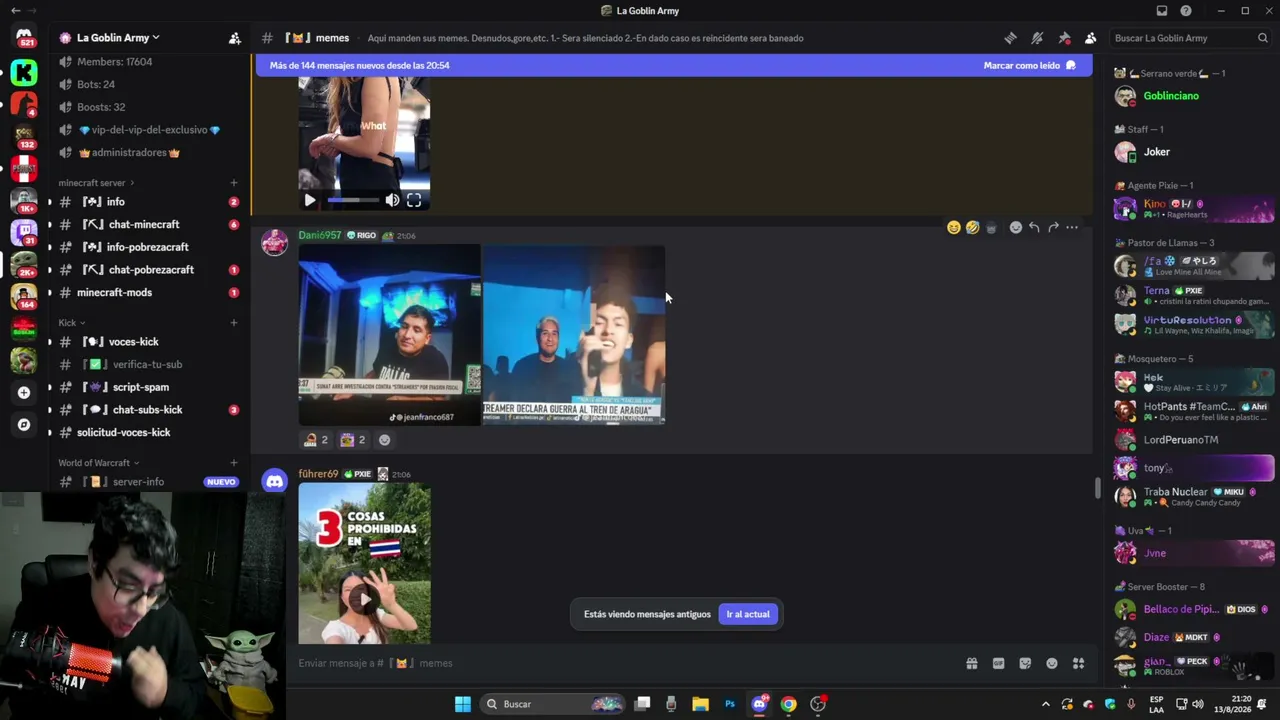Viewport: 1280px width, 720px height.
Task: Add reaction emoji on Dani6957 message
Action: [1016, 227]
